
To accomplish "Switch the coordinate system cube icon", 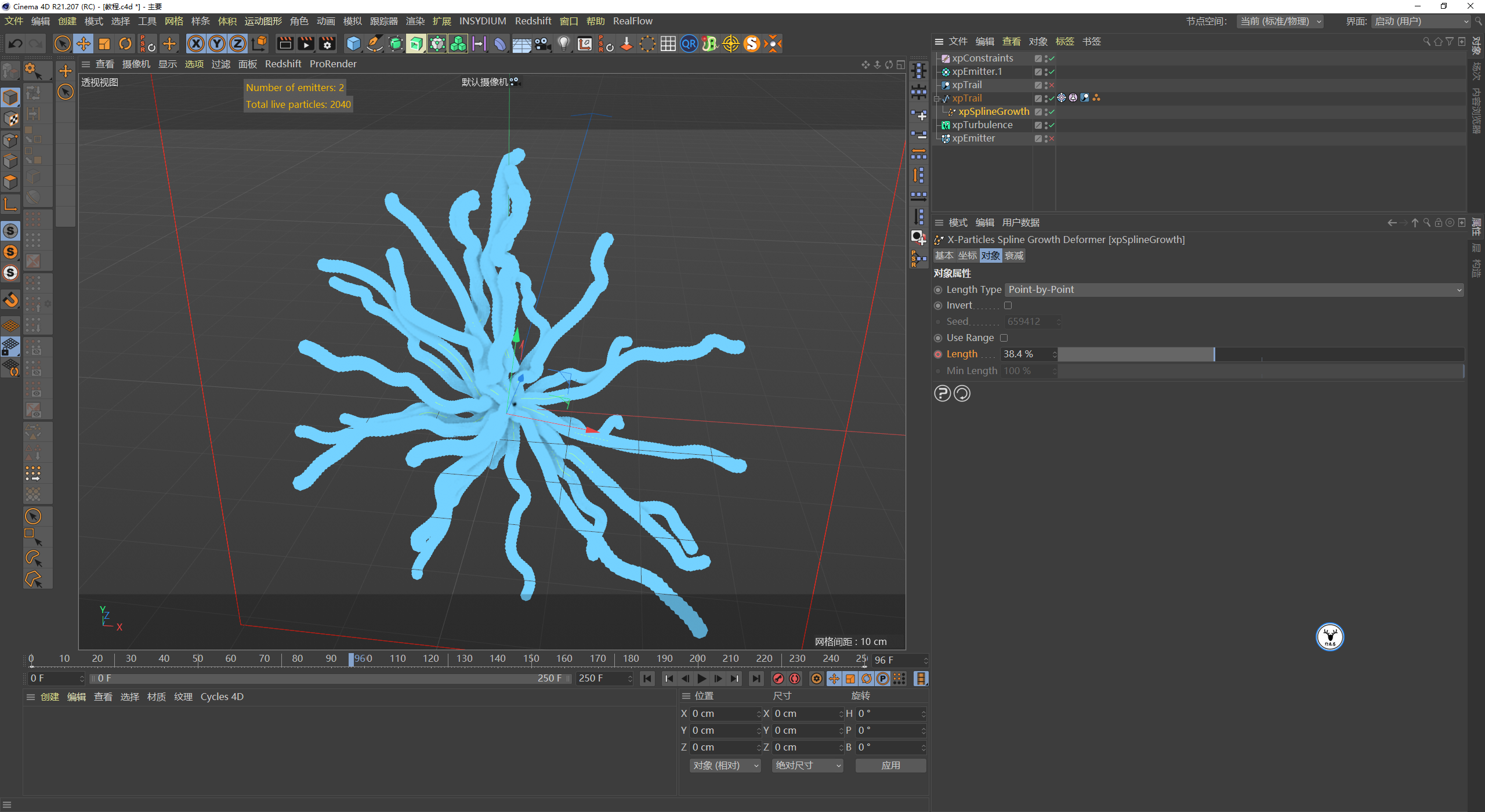I will coord(260,43).
